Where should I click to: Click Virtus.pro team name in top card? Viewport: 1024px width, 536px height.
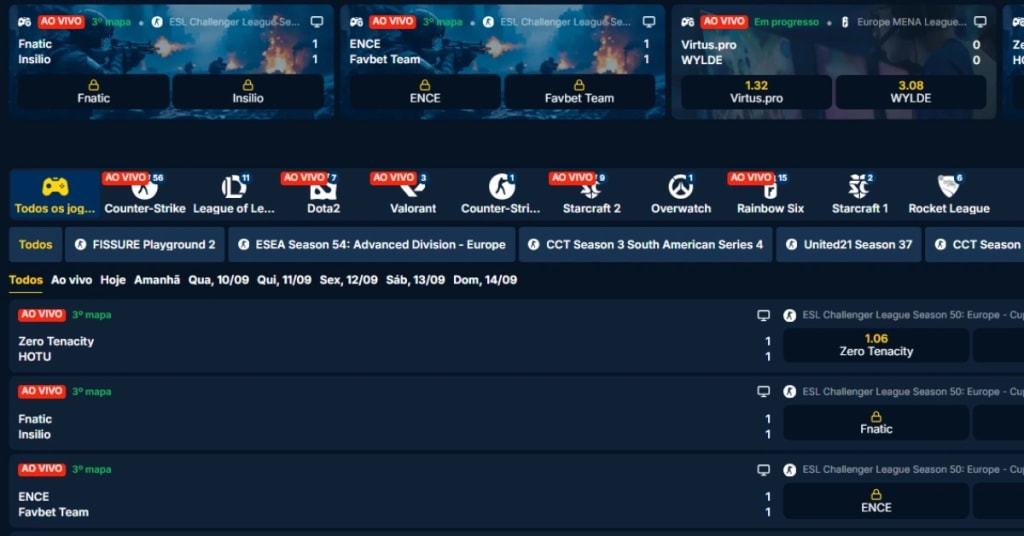[x=709, y=45]
